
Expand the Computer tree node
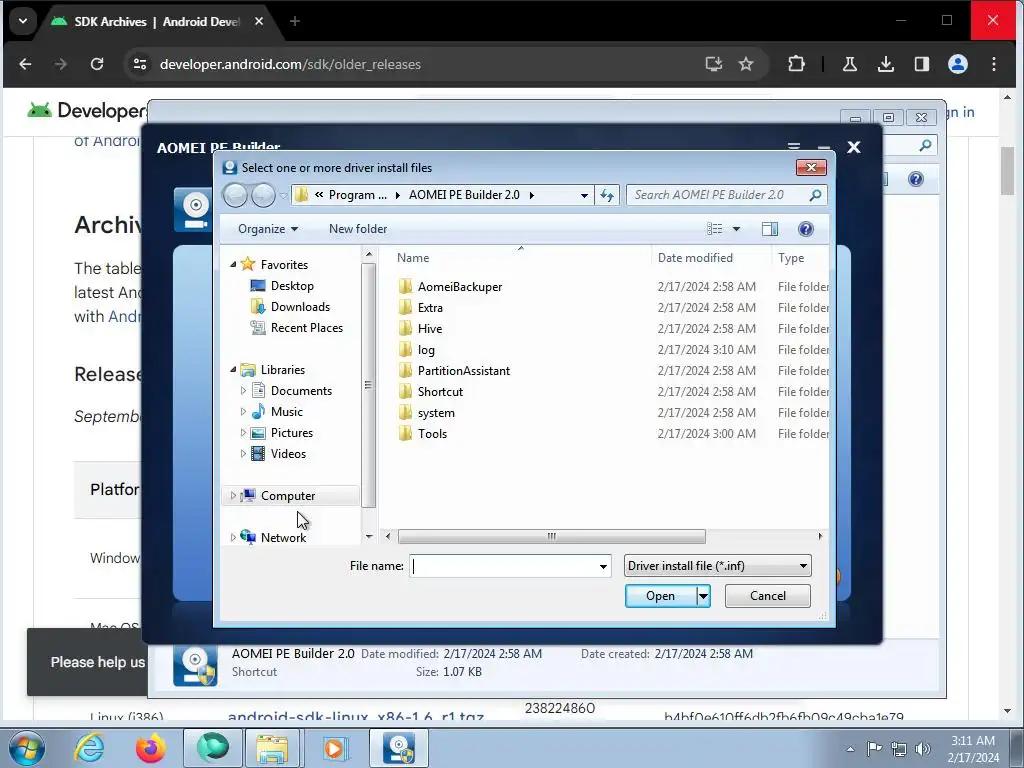(x=233, y=496)
